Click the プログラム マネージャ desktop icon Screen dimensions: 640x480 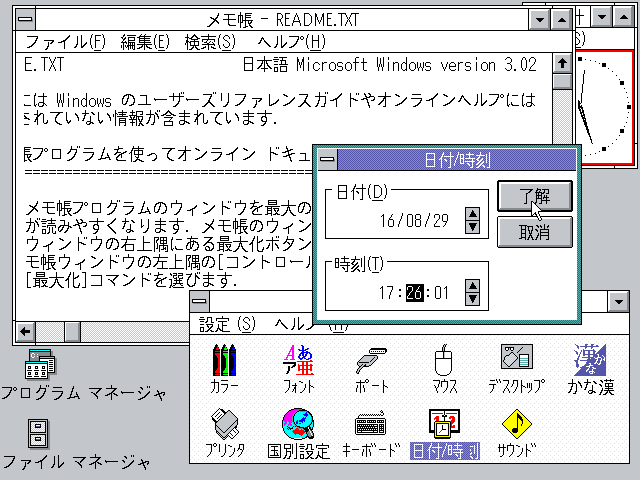[40, 364]
